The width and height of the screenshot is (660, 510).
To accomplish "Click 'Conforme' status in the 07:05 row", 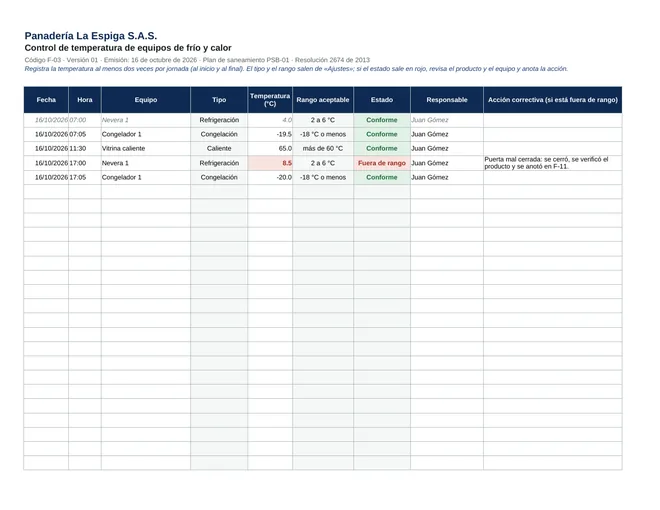I will point(382,134).
